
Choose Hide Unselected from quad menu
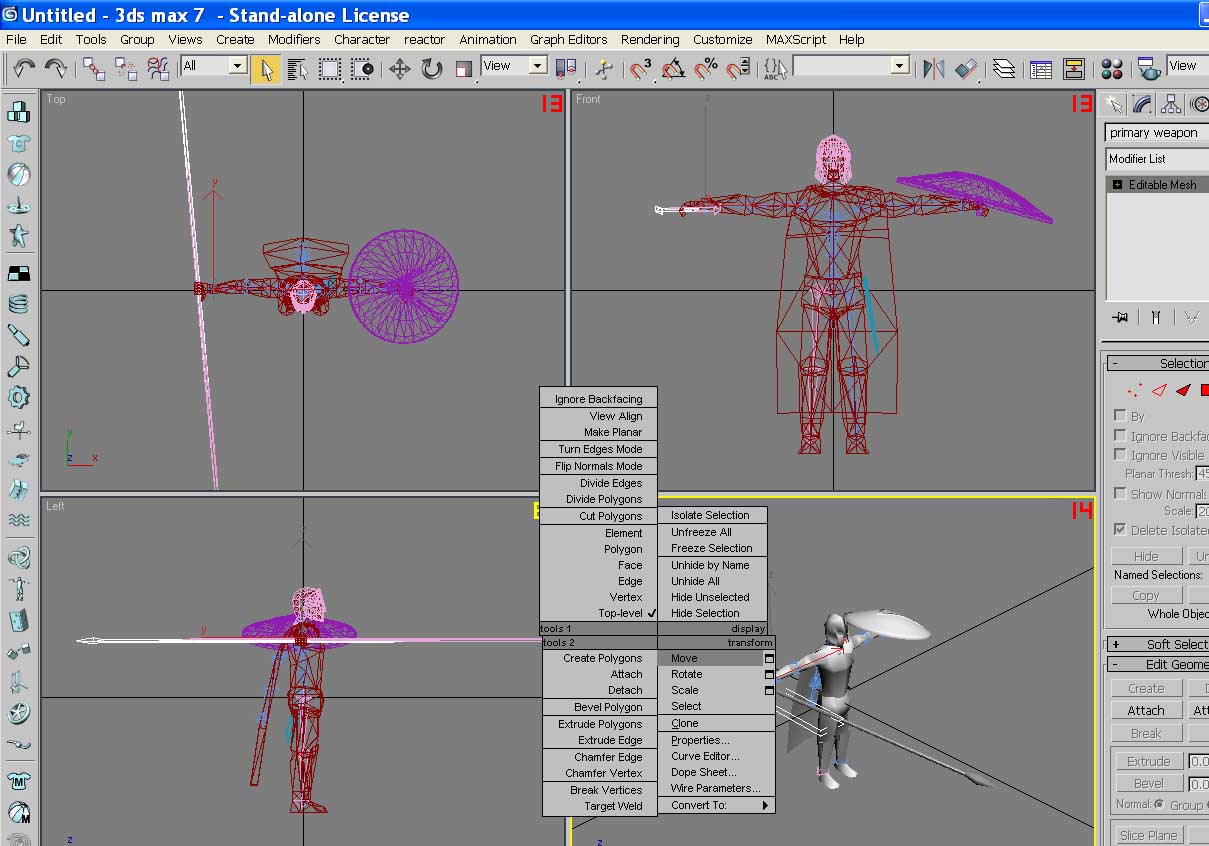pos(710,597)
